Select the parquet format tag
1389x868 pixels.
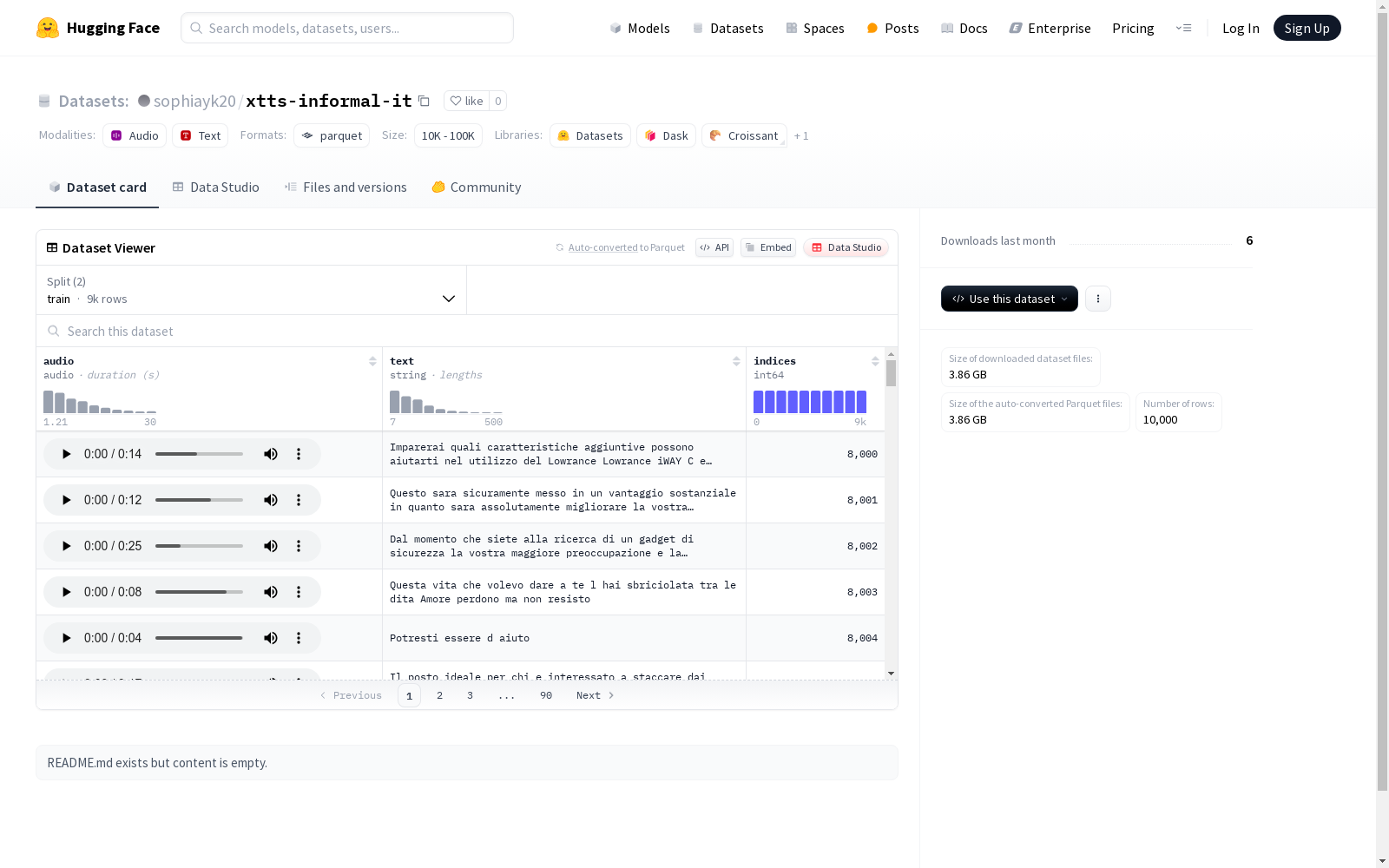(332, 135)
